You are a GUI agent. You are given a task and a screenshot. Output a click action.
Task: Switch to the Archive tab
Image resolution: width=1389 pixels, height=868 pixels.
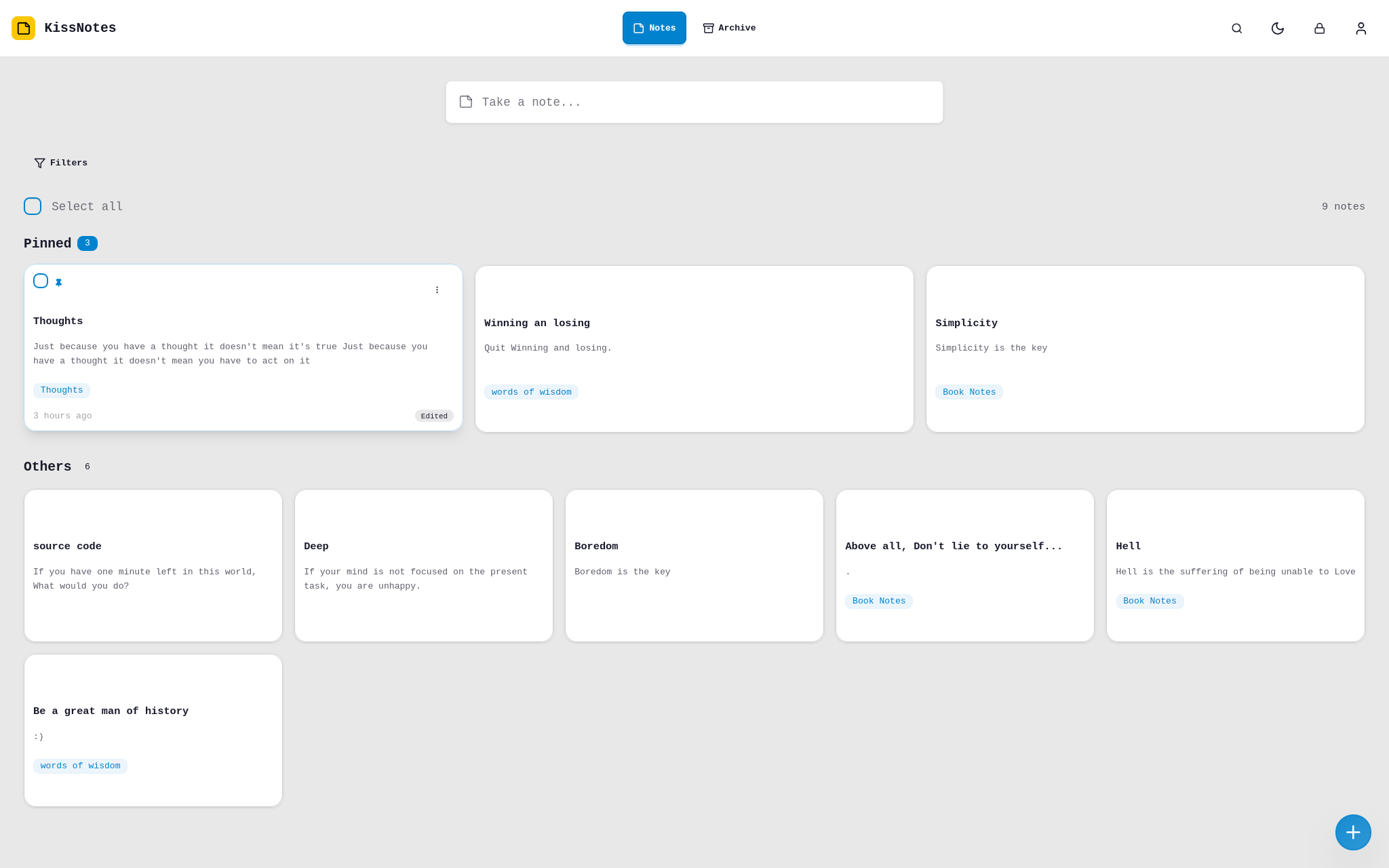(x=729, y=28)
